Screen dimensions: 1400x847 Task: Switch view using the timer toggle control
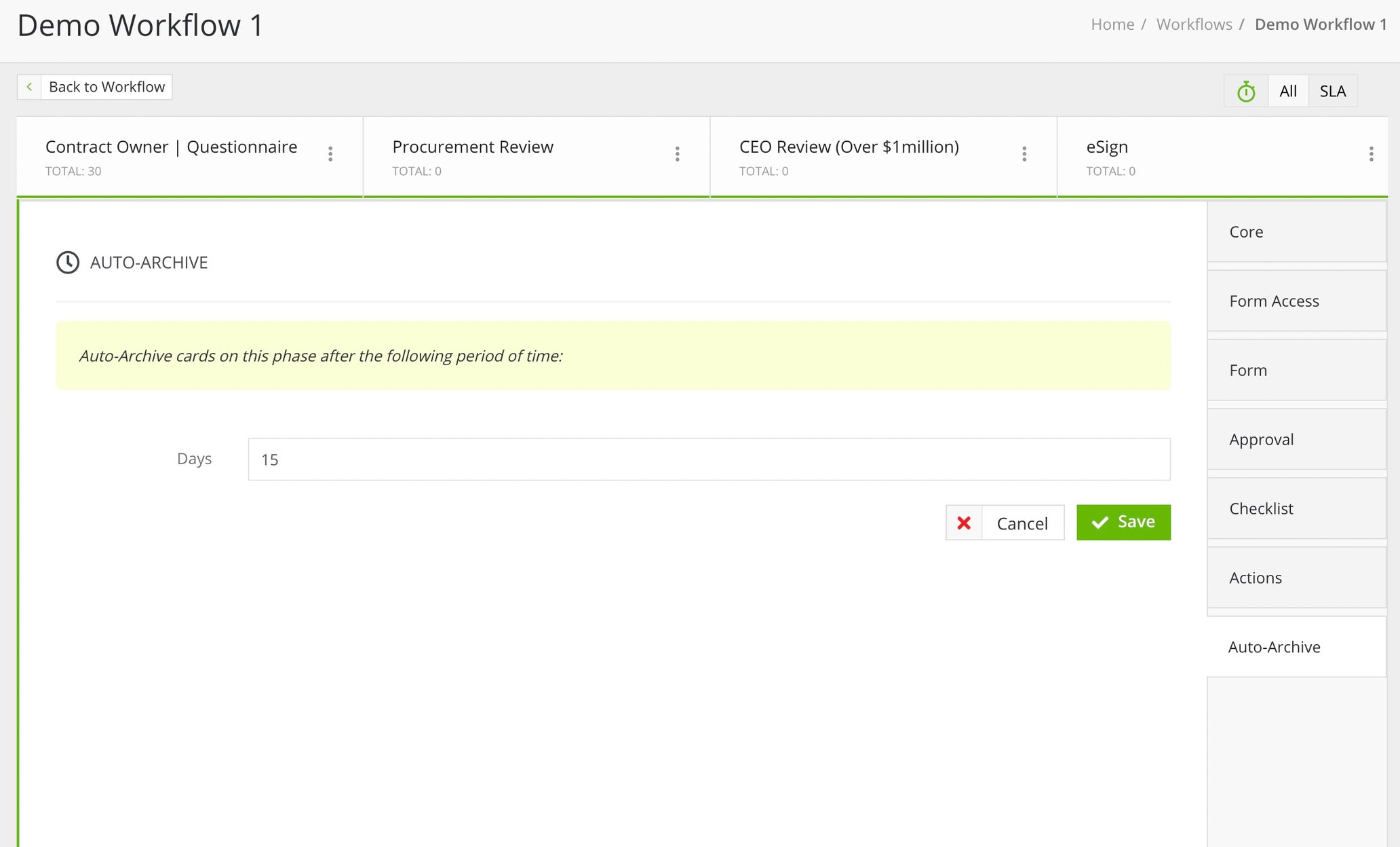pos(1246,90)
